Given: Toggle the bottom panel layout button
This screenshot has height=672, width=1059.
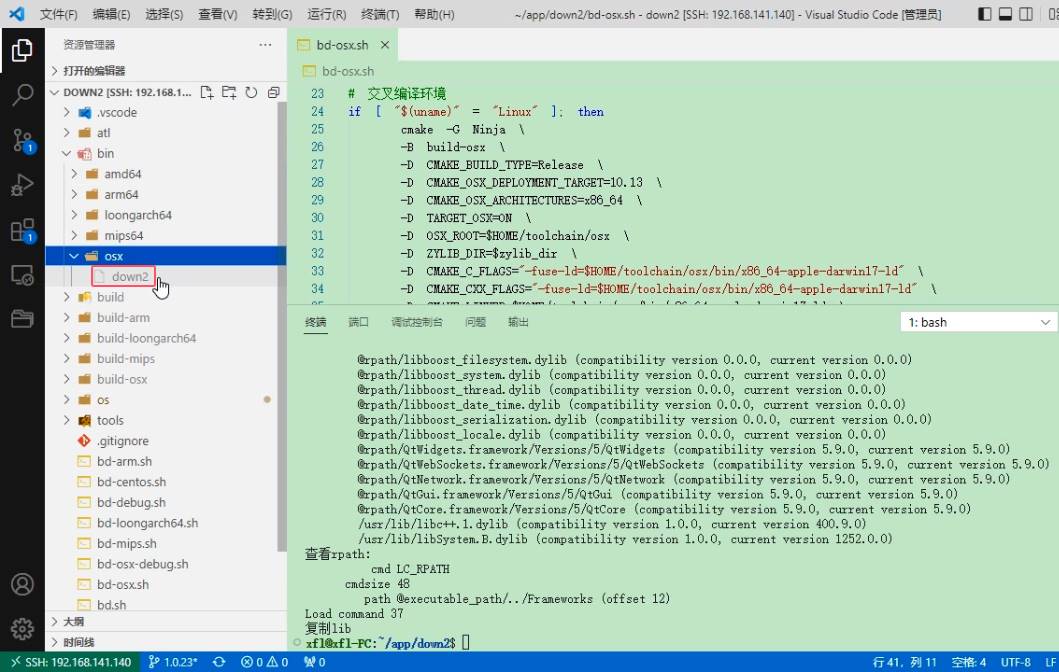Looking at the screenshot, I should pyautogui.click(x=1005, y=14).
